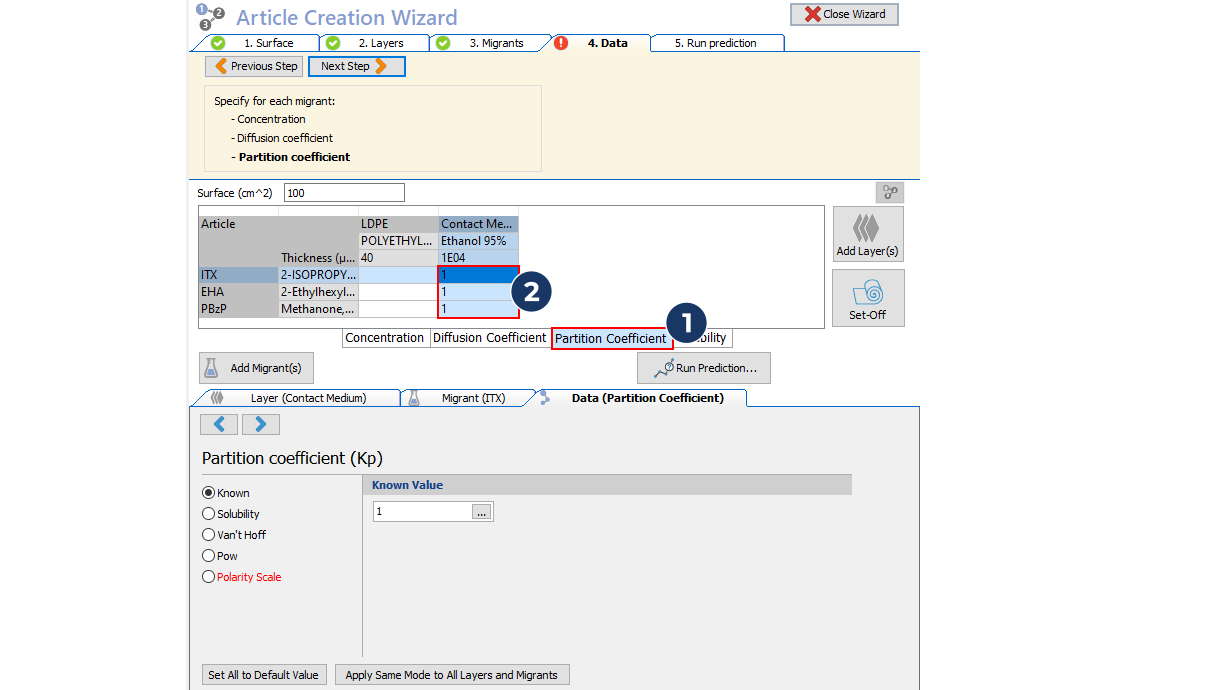Select the Solubility radio option
This screenshot has width=1225, height=690.
209,514
